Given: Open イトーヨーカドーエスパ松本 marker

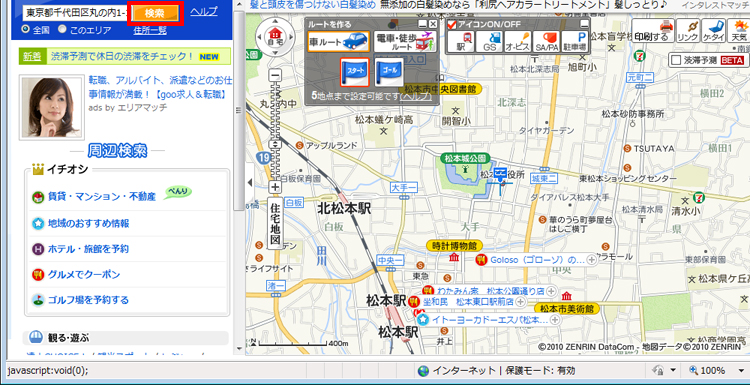Looking at the screenshot, I should coord(483,320).
